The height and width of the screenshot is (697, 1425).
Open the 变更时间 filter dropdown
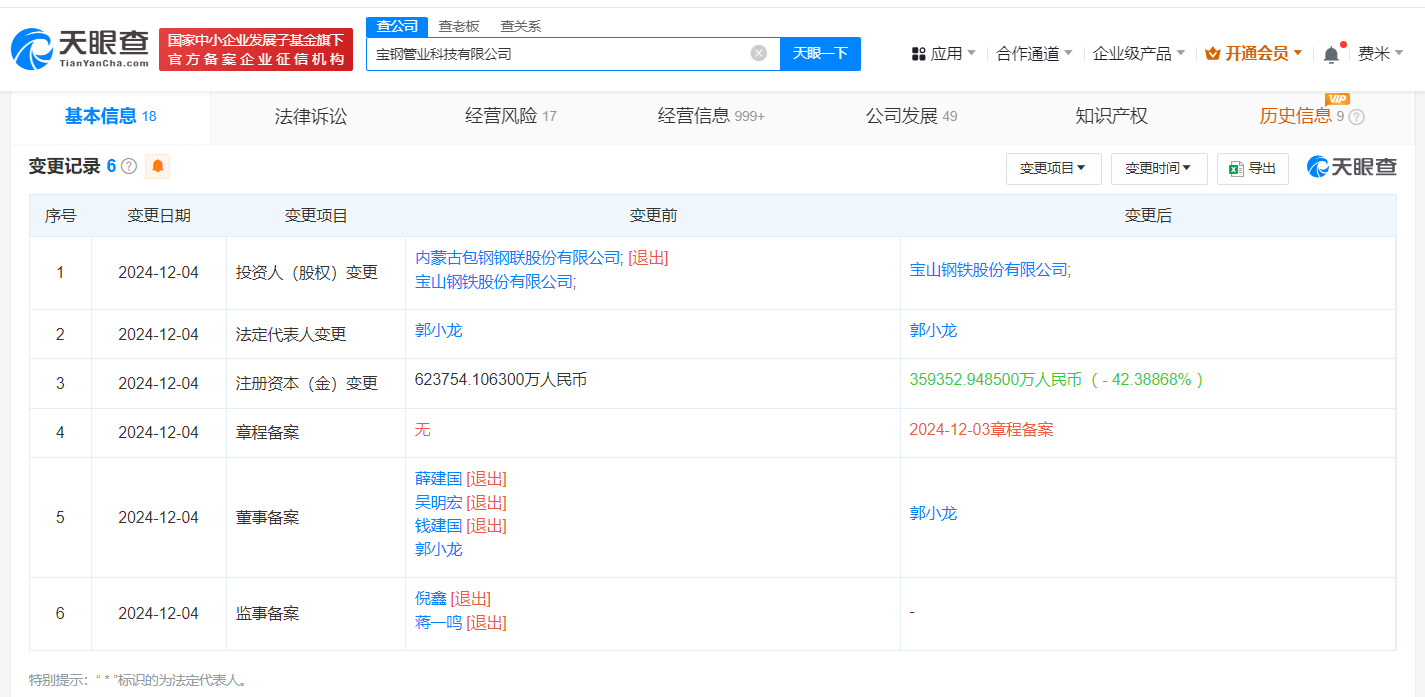1159,169
